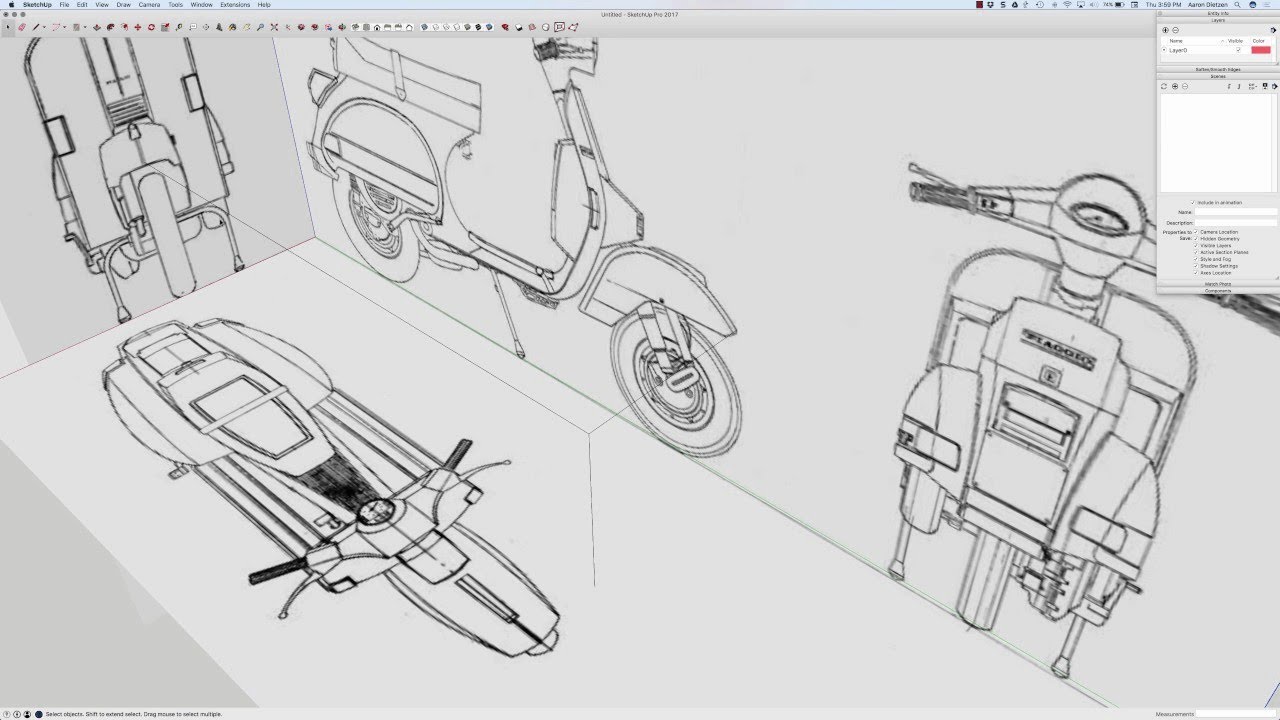Image resolution: width=1280 pixels, height=720 pixels.
Task: Click Add Scene in the Scenes panel
Action: pyautogui.click(x=1174, y=86)
